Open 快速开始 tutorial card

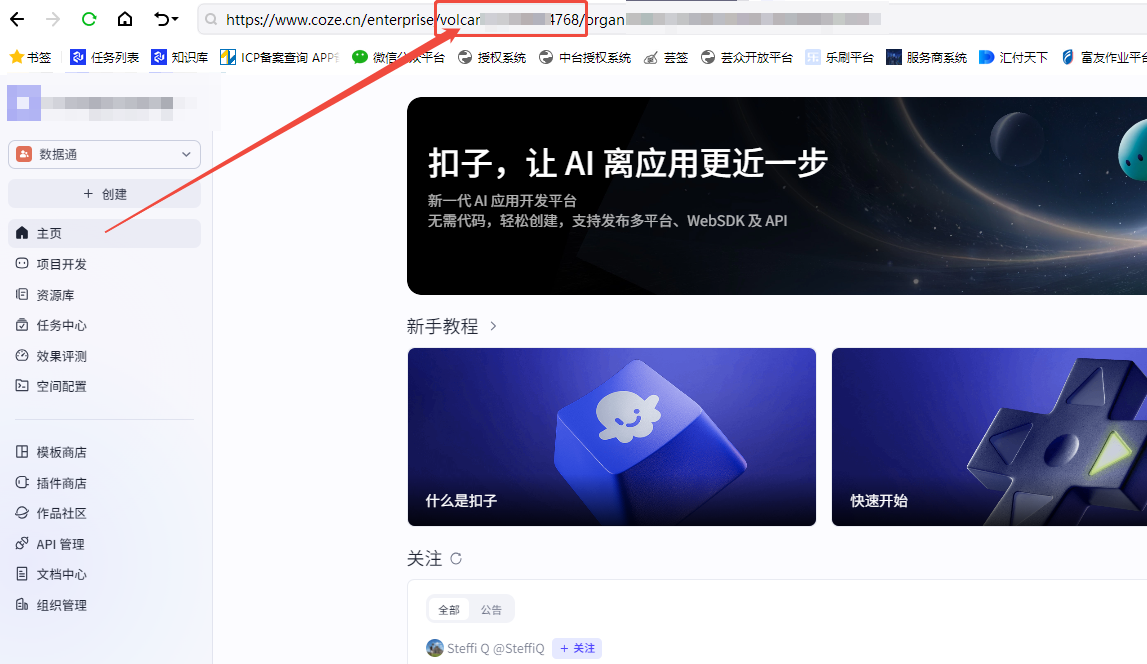tap(989, 437)
